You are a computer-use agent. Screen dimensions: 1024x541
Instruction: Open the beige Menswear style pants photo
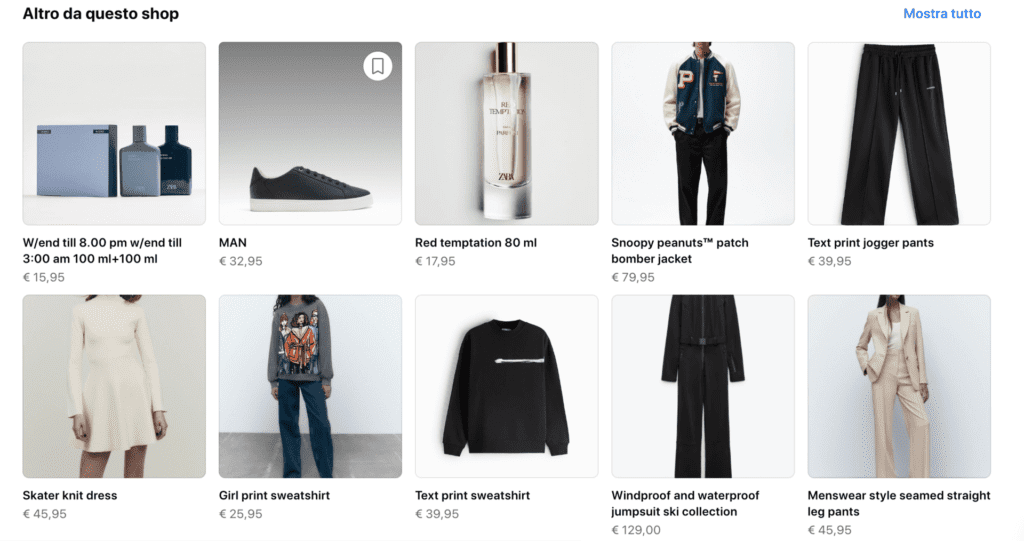(899, 386)
